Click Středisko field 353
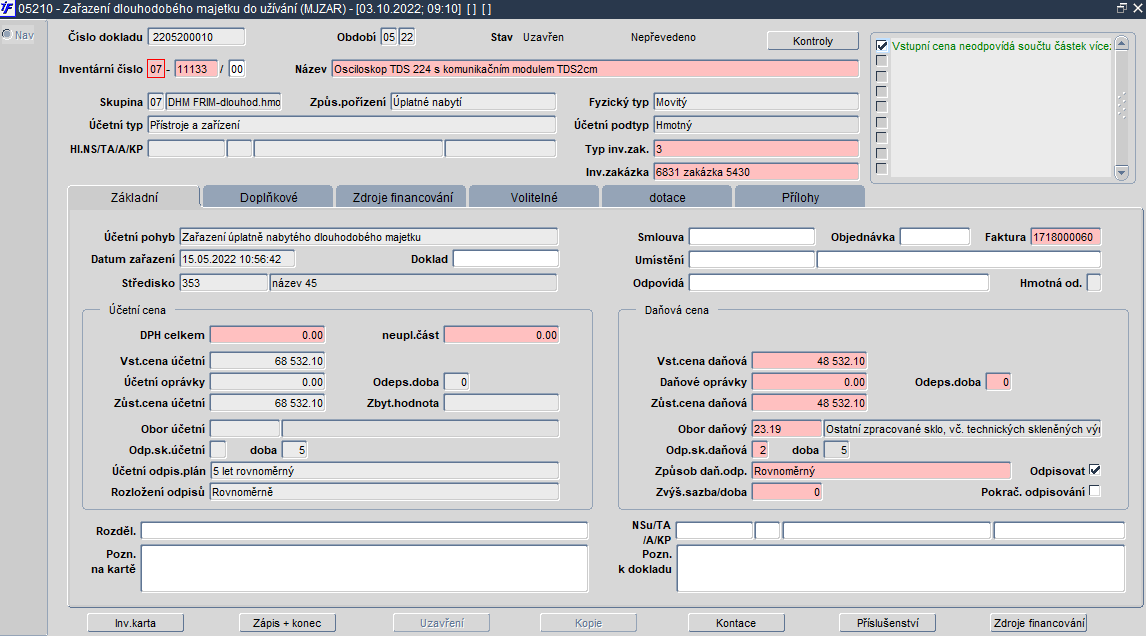Image resolution: width=1146 pixels, height=636 pixels. (224, 283)
